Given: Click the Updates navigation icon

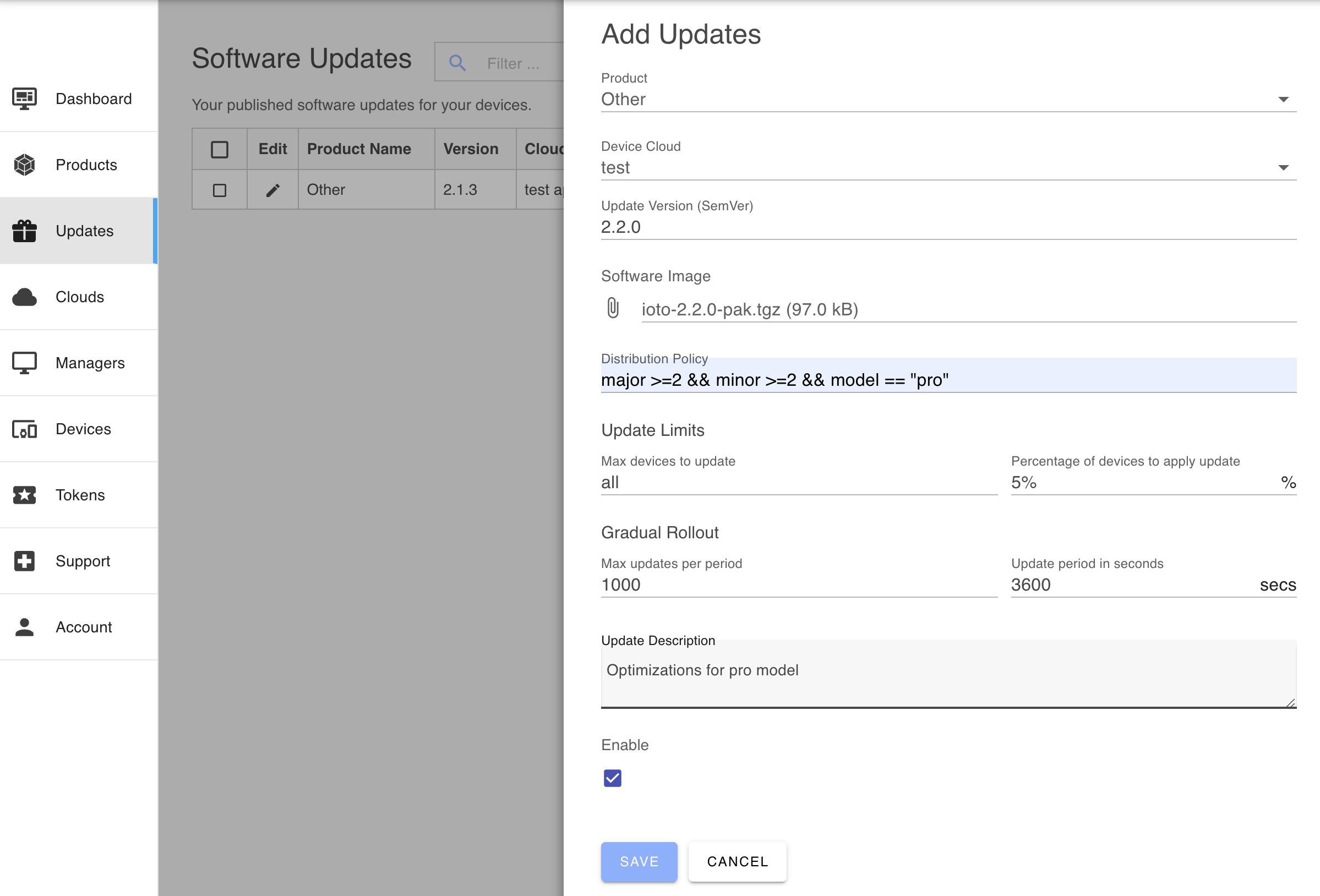Looking at the screenshot, I should pos(24,230).
